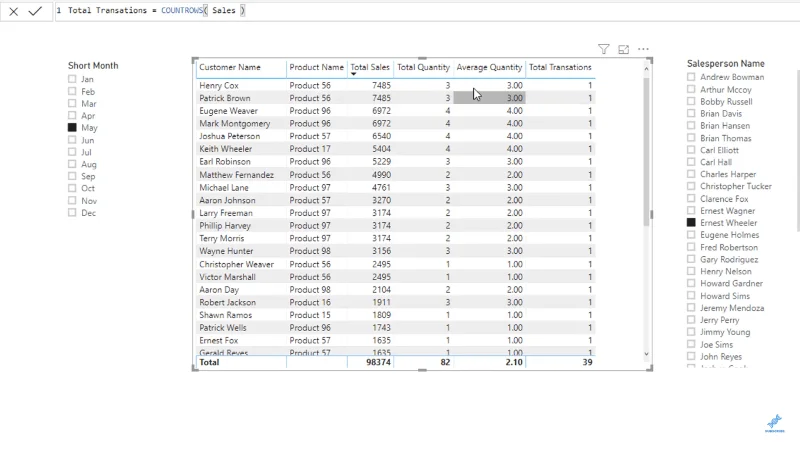Check the Arthur Mccoy checkbox
The image size is (800, 449).
point(691,89)
